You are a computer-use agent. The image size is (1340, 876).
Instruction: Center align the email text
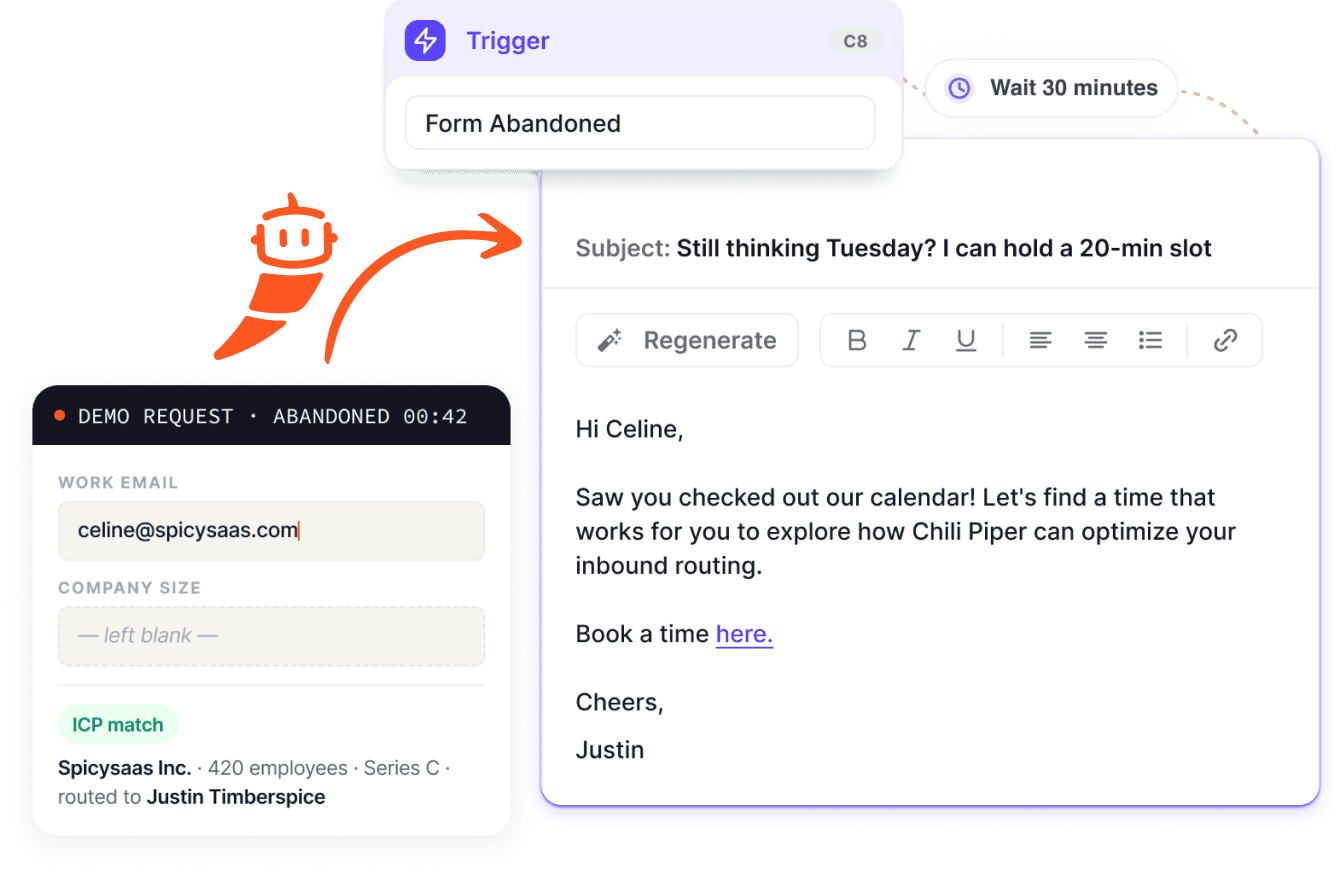(x=1095, y=341)
